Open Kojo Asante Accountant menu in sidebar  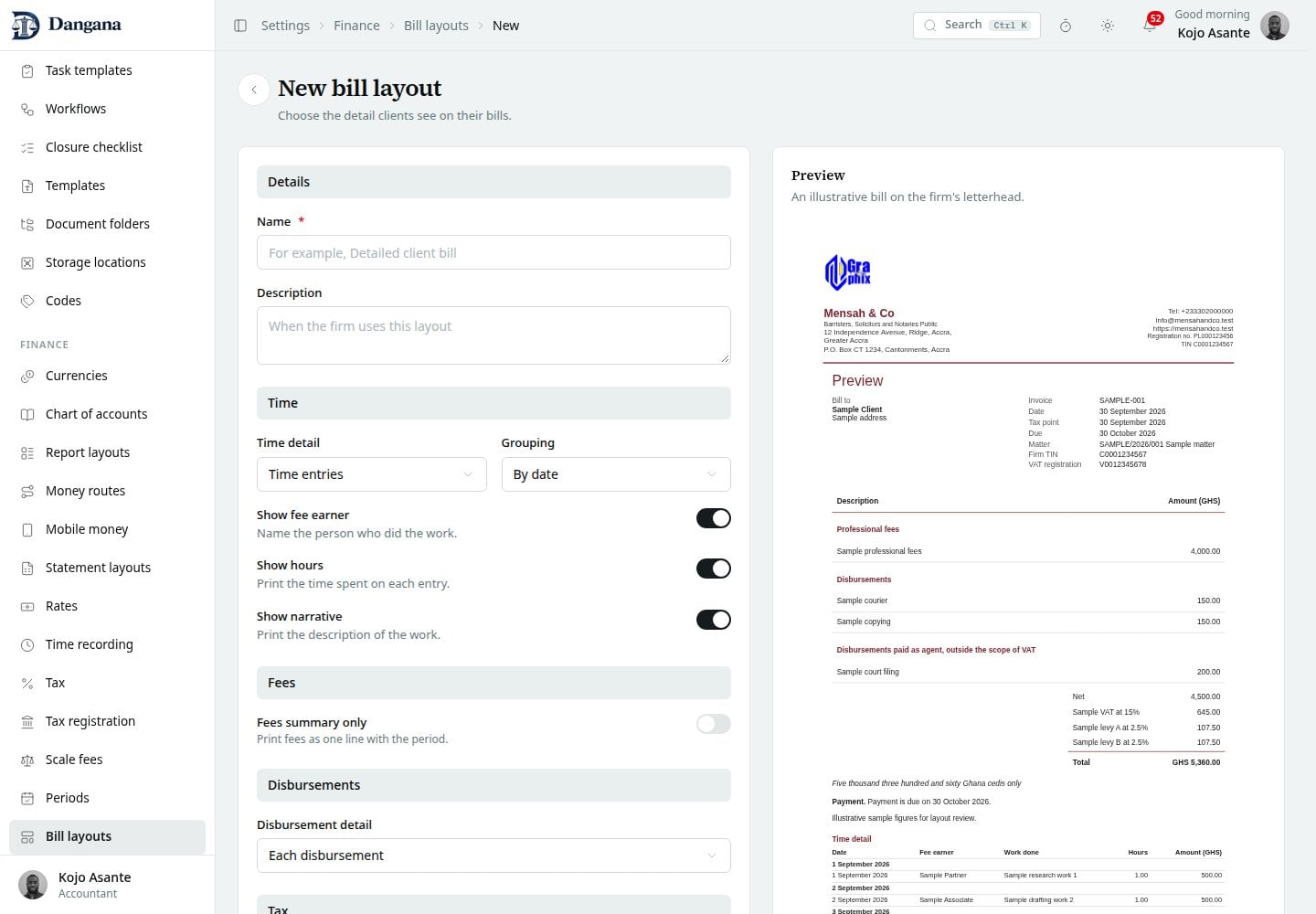pos(107,885)
